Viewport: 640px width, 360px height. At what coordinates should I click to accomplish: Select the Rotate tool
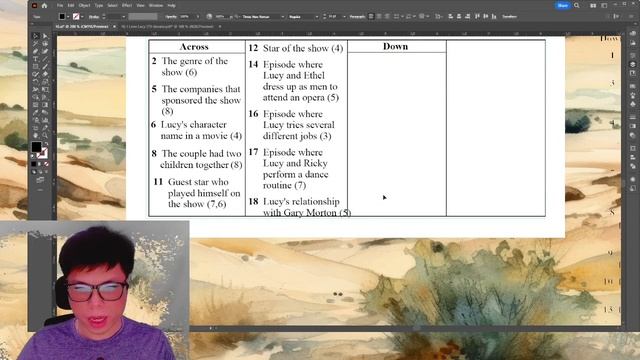[x=36, y=81]
